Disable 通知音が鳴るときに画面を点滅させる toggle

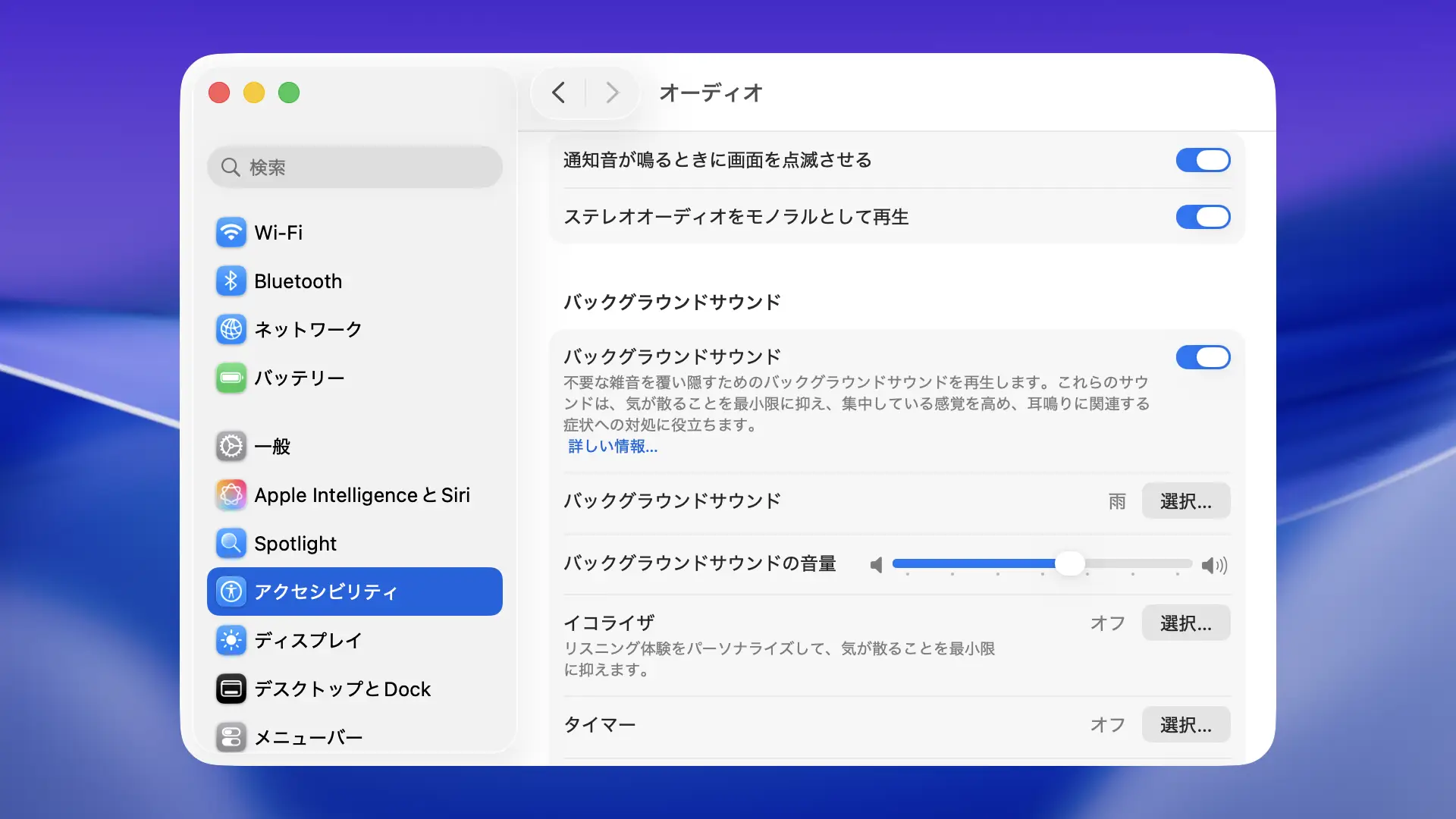(x=1203, y=160)
